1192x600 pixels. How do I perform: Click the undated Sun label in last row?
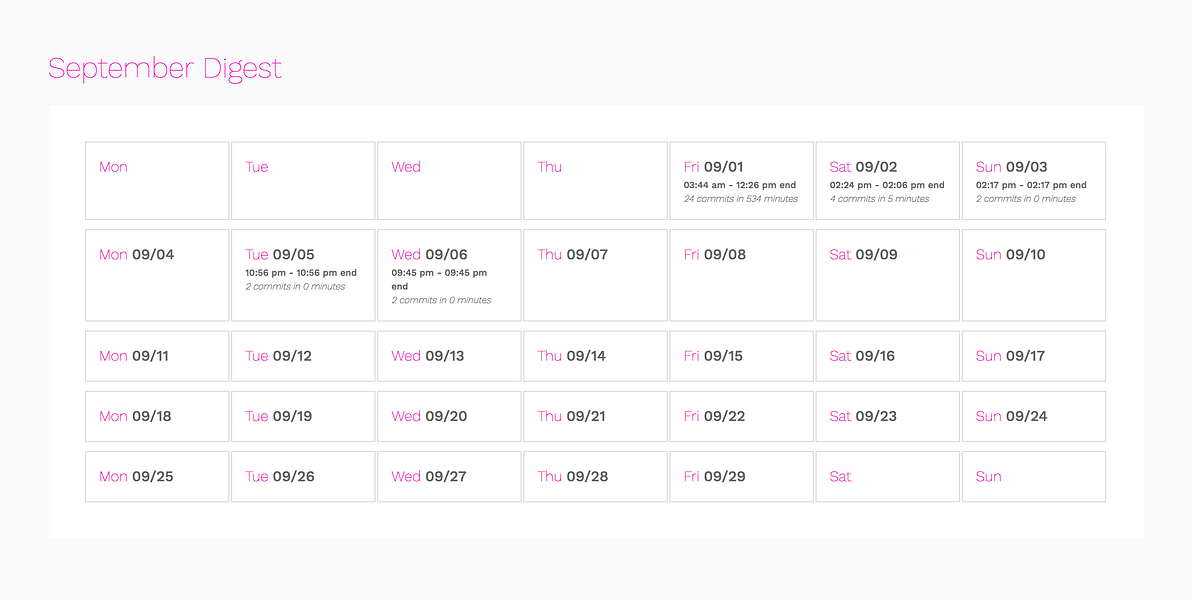(988, 477)
